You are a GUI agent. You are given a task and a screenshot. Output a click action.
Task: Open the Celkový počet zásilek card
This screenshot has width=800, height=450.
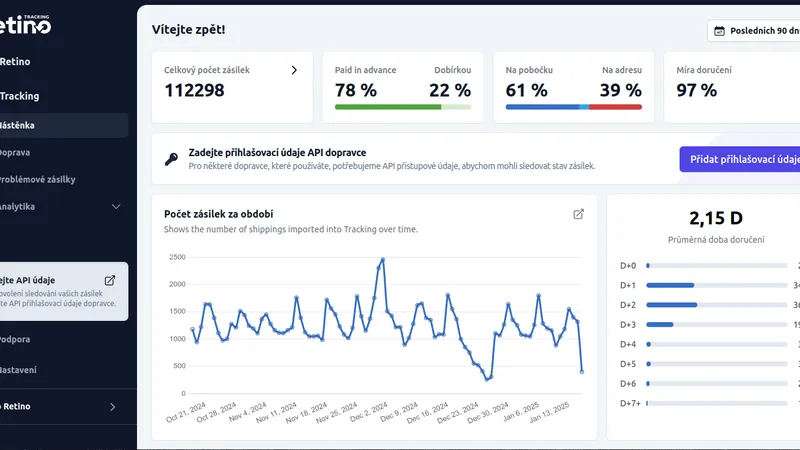[232, 87]
